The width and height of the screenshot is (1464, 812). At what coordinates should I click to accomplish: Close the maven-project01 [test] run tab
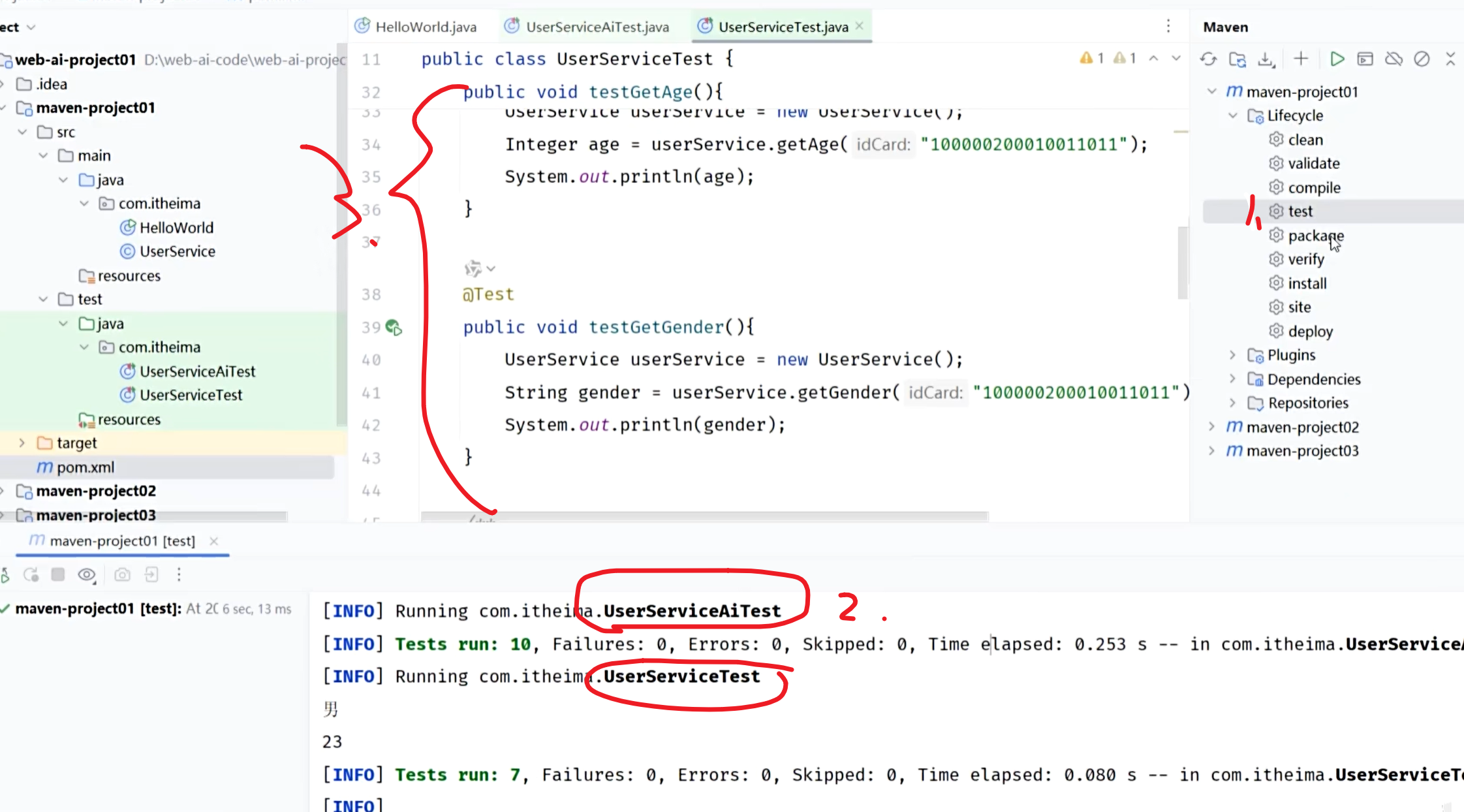pyautogui.click(x=214, y=541)
